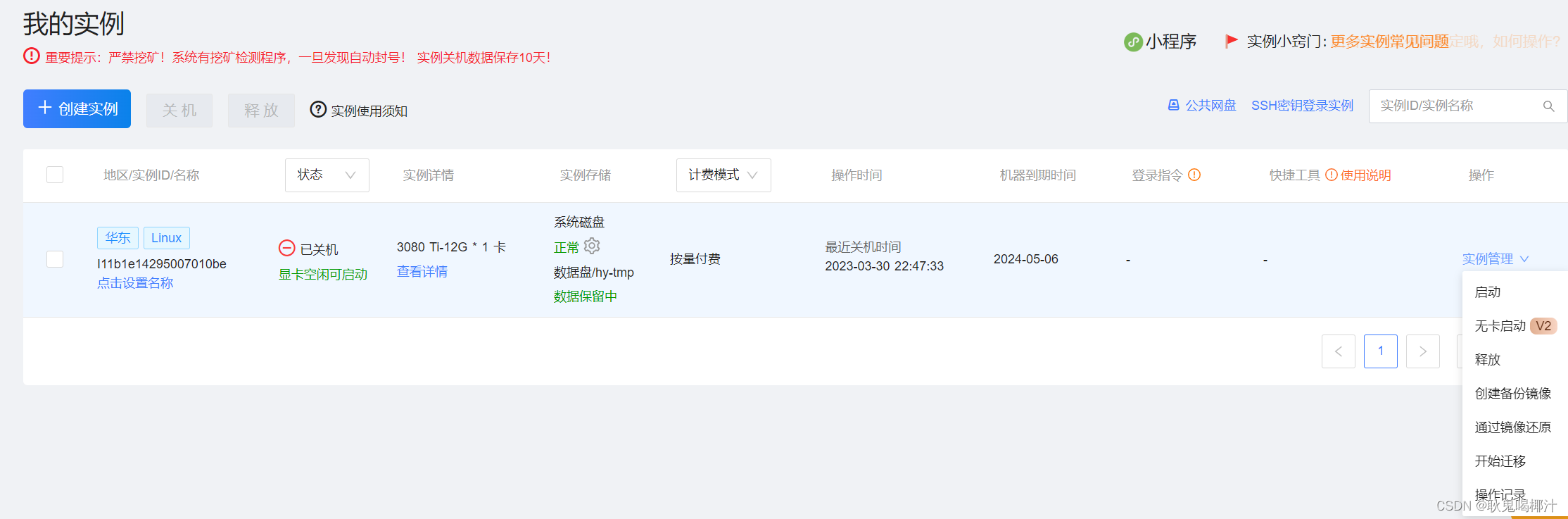Image resolution: width=1568 pixels, height=519 pixels.
Task: Click the info icon next to 快捷工具
Action: [1331, 175]
